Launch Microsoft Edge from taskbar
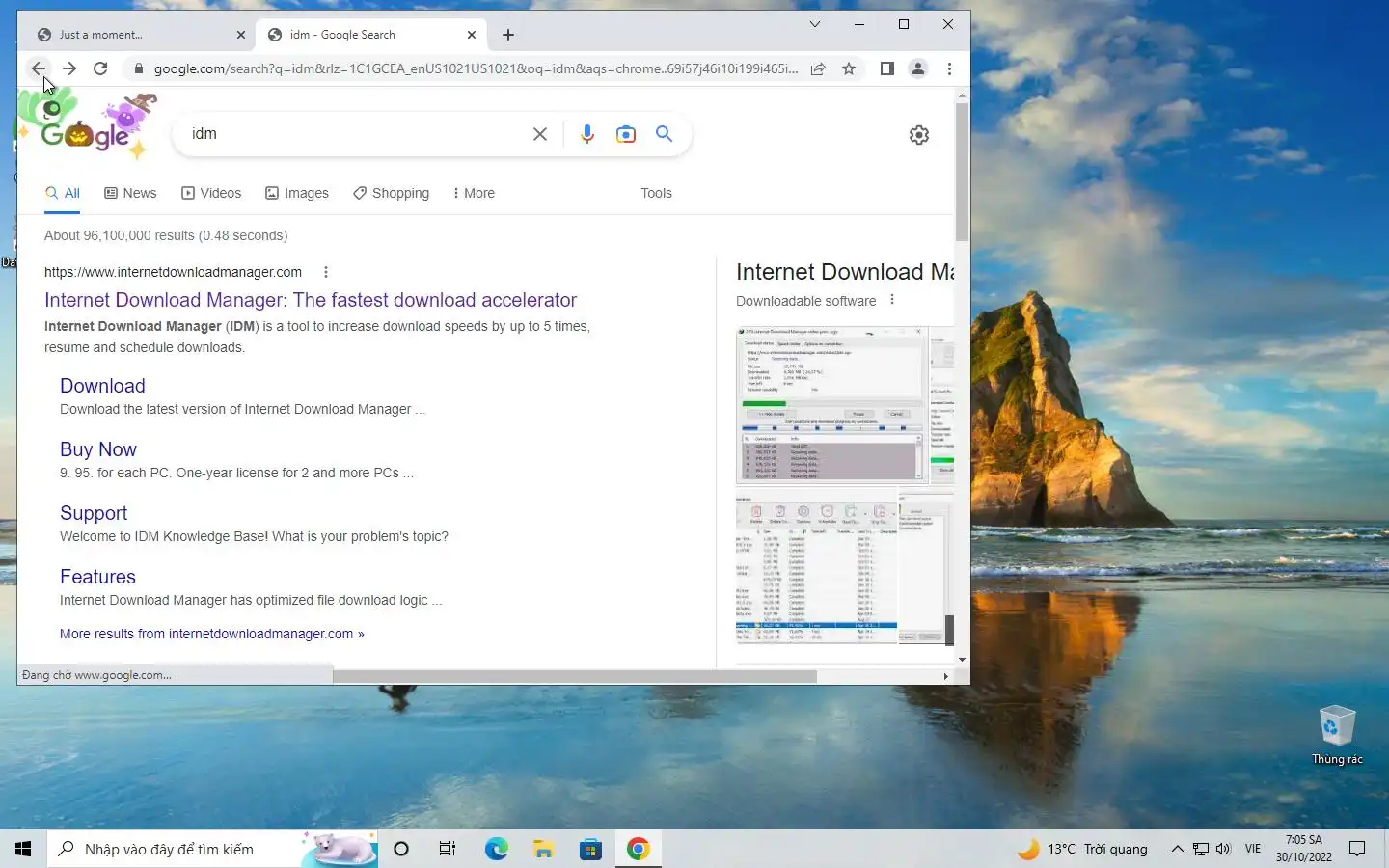Screen dimensions: 1389x868 (496, 849)
